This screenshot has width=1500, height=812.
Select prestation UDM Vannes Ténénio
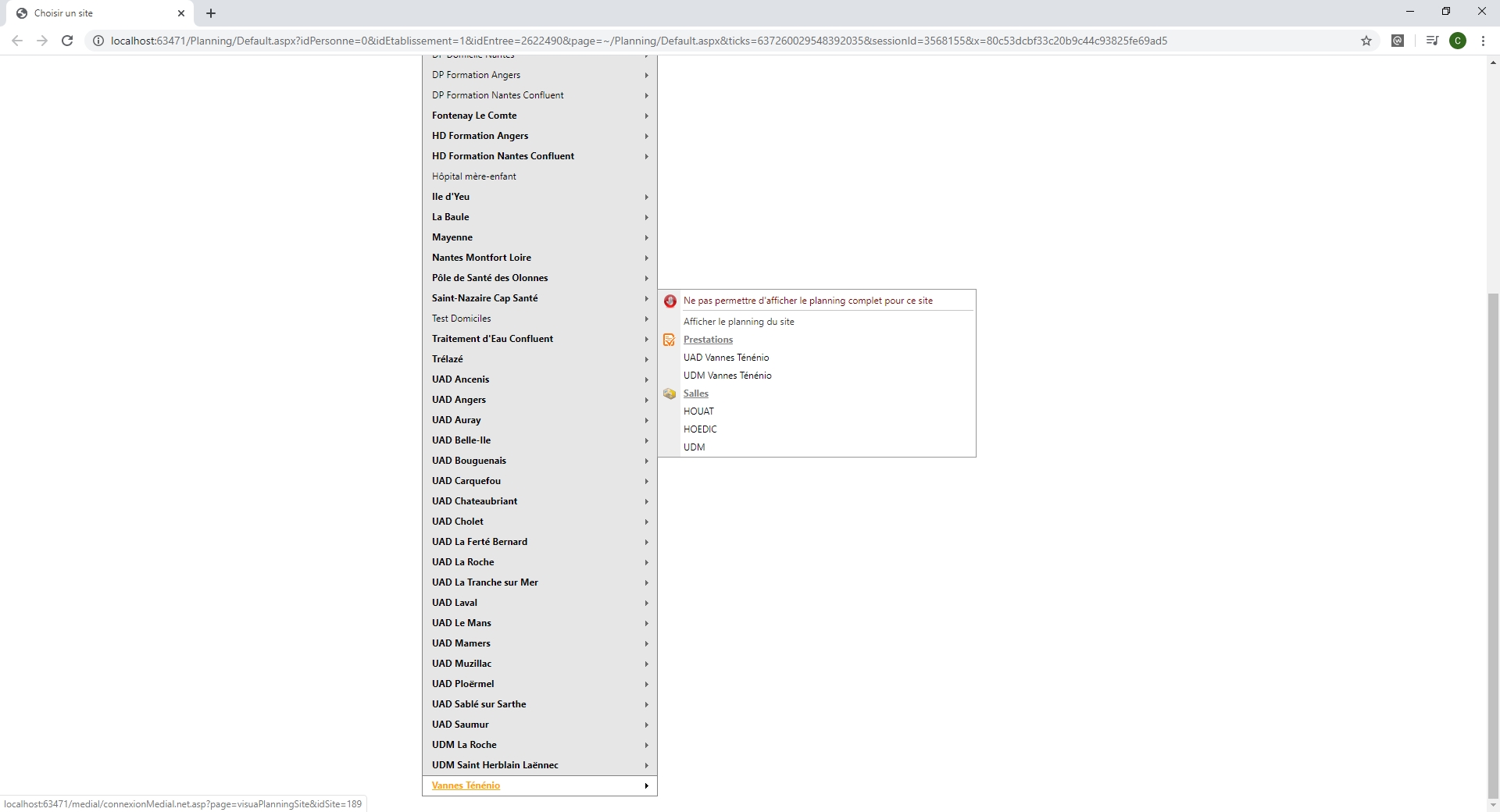click(x=727, y=376)
